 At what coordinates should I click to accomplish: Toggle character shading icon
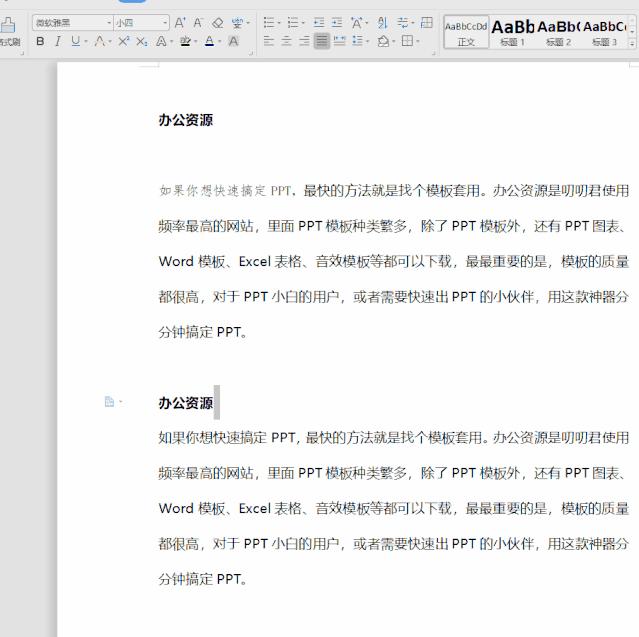tap(234, 41)
